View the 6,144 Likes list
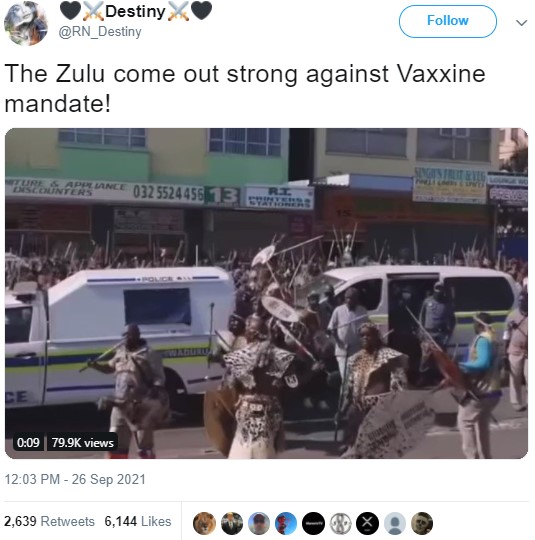 pos(138,521)
